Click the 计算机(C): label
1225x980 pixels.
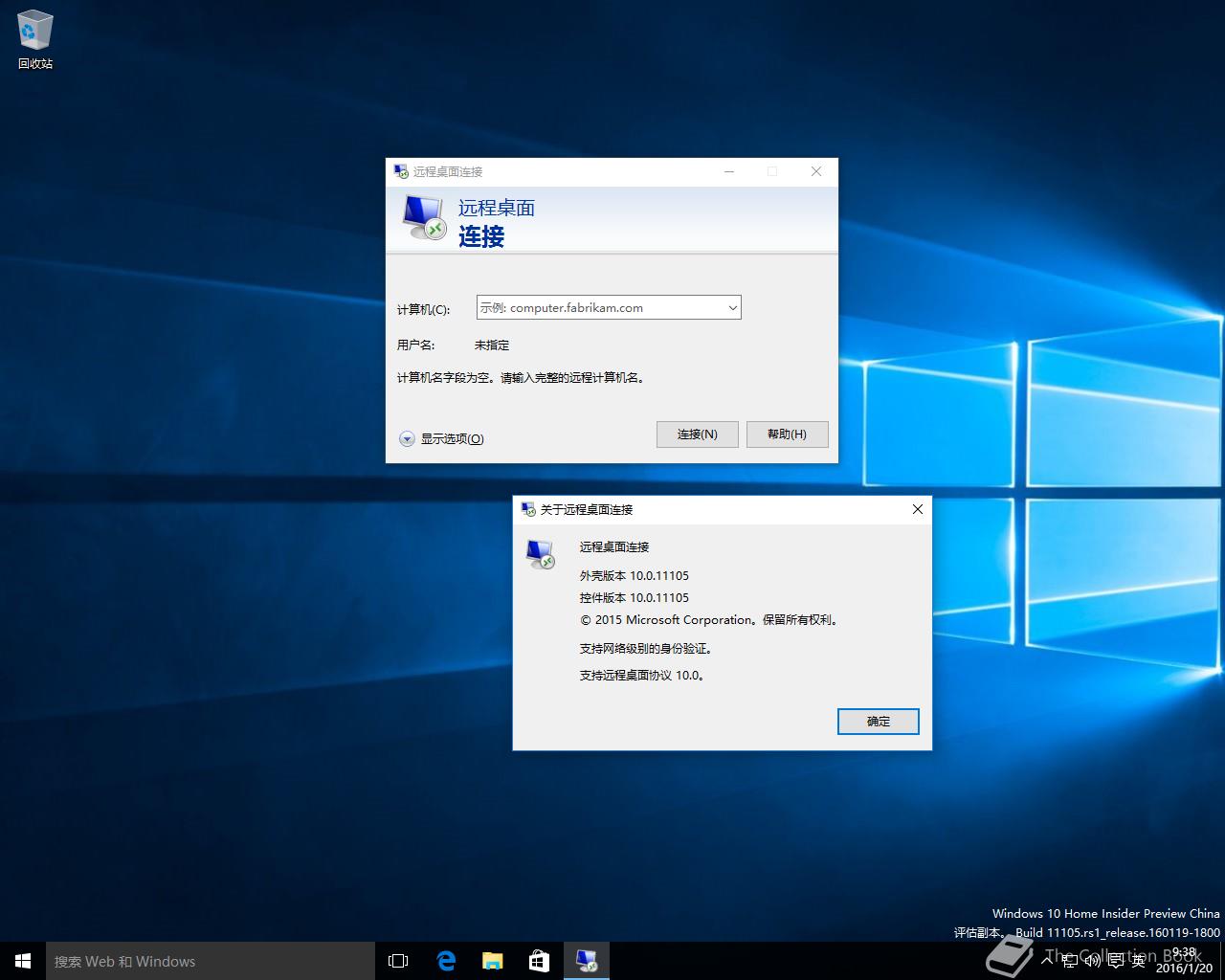(423, 309)
